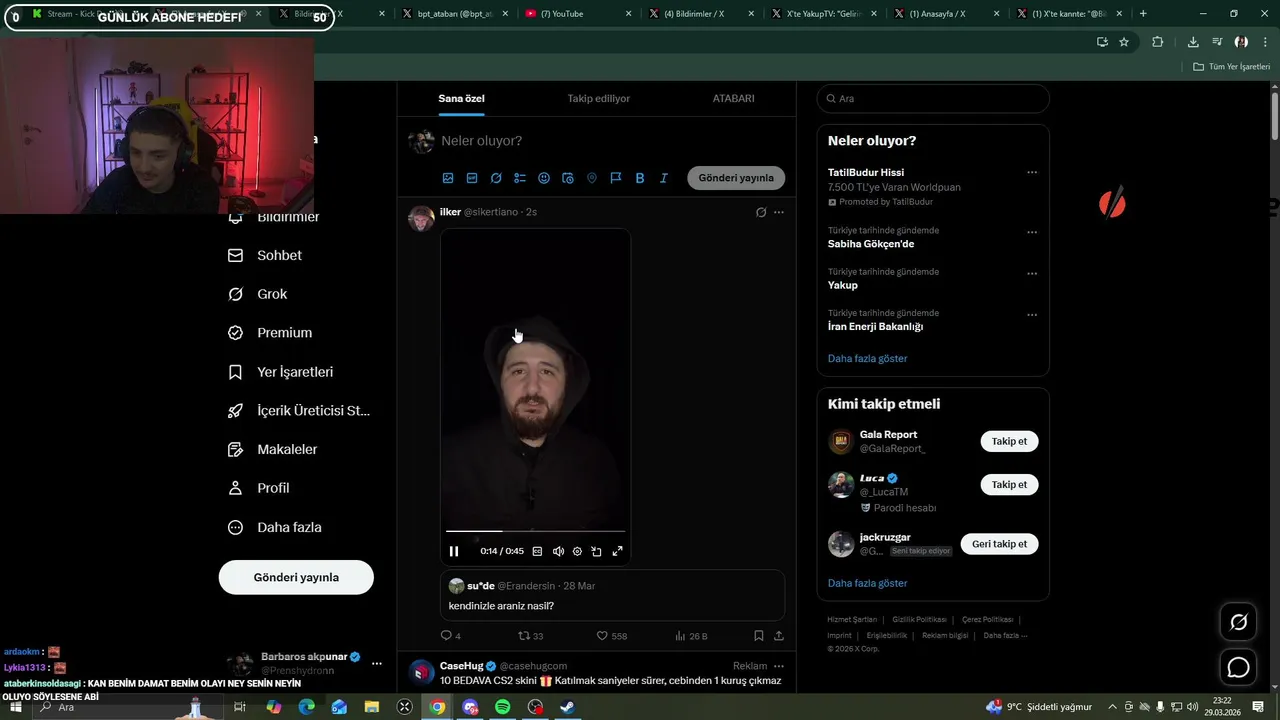
Task: Click the Ara search field
Action: (x=933, y=98)
